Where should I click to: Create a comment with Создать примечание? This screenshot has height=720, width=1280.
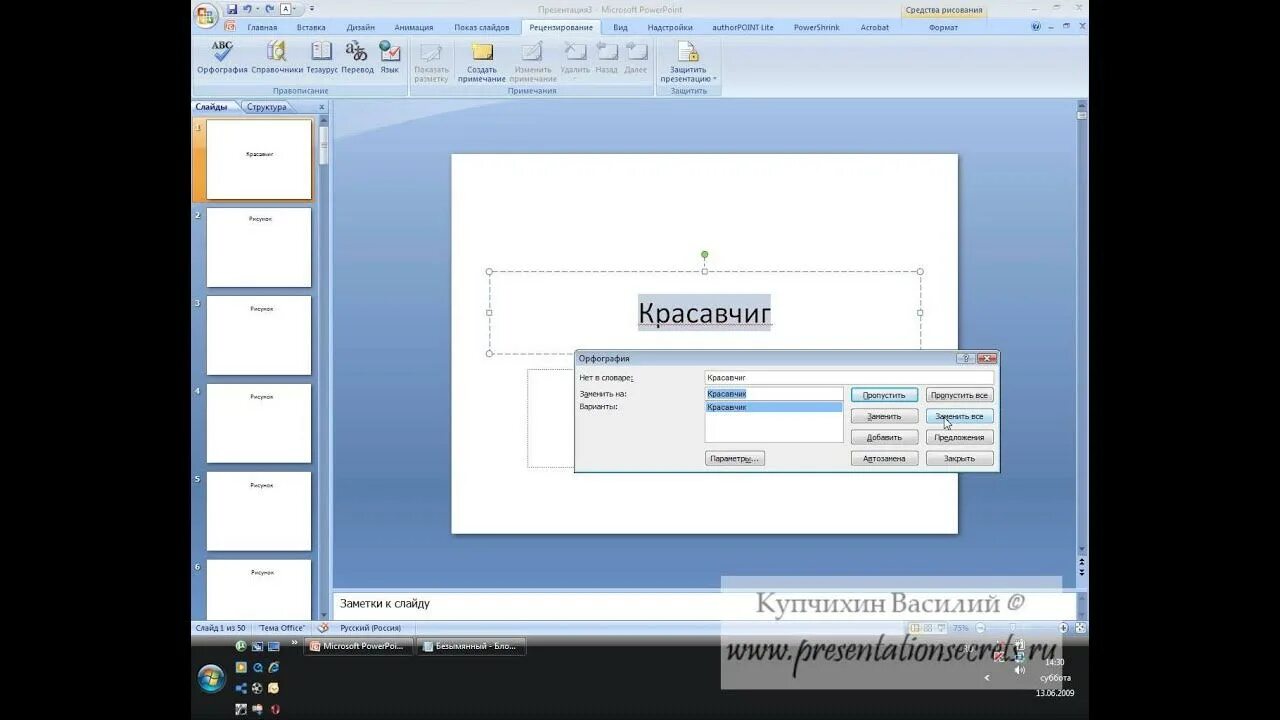pos(482,62)
